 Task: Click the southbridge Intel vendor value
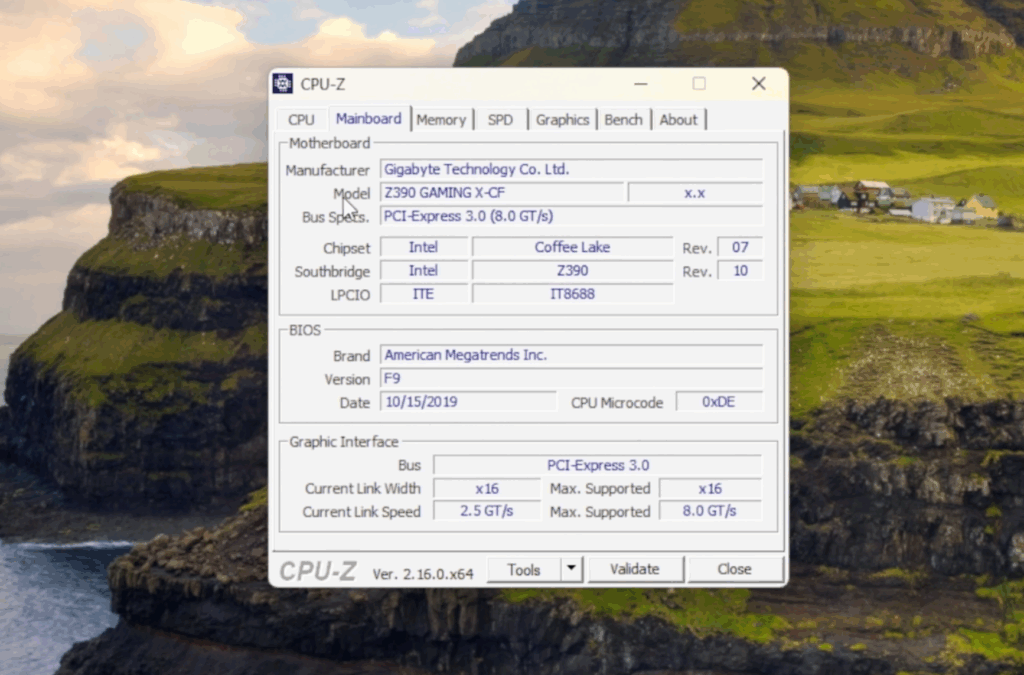pyautogui.click(x=424, y=271)
